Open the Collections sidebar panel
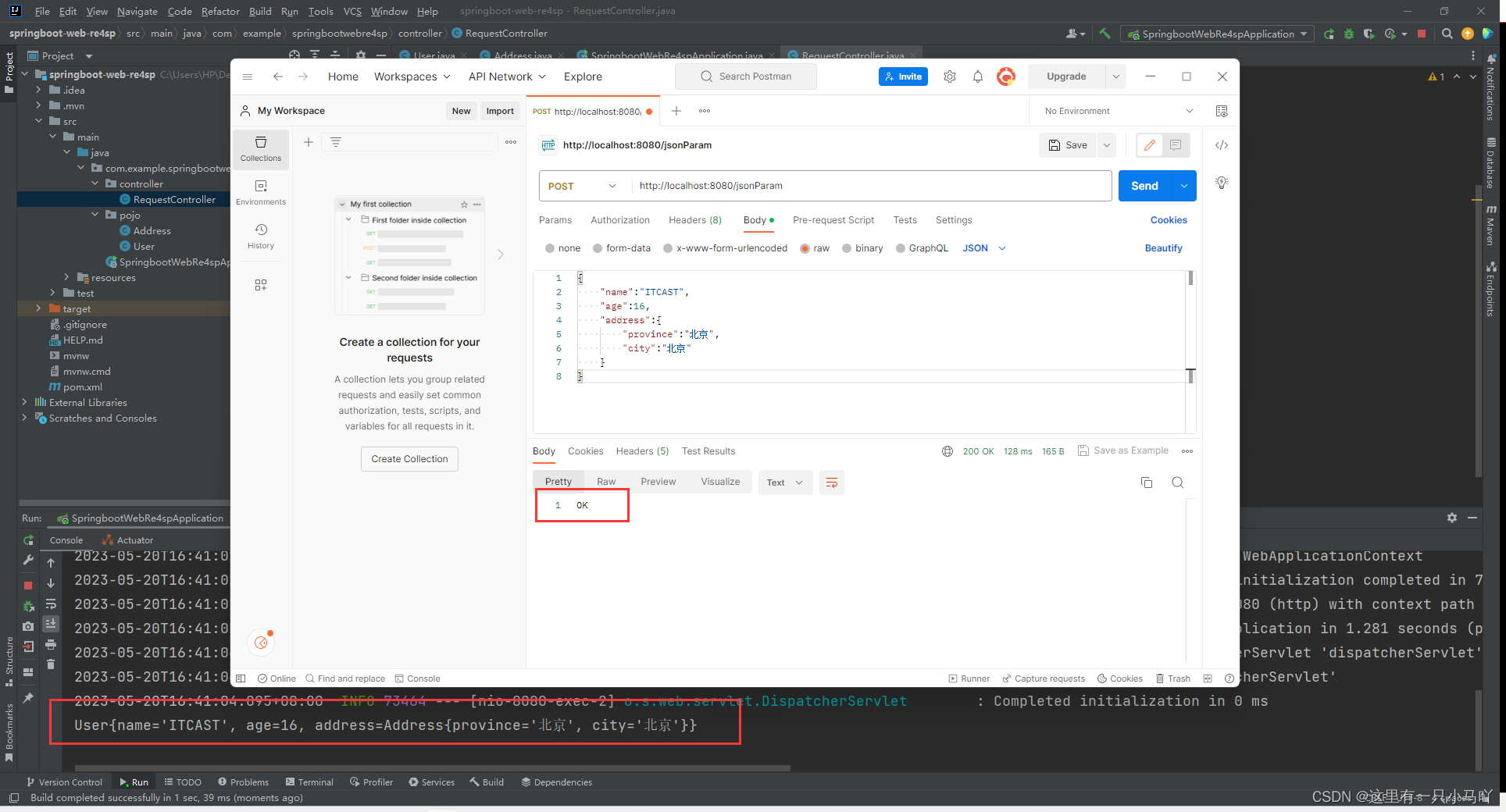 coord(261,148)
